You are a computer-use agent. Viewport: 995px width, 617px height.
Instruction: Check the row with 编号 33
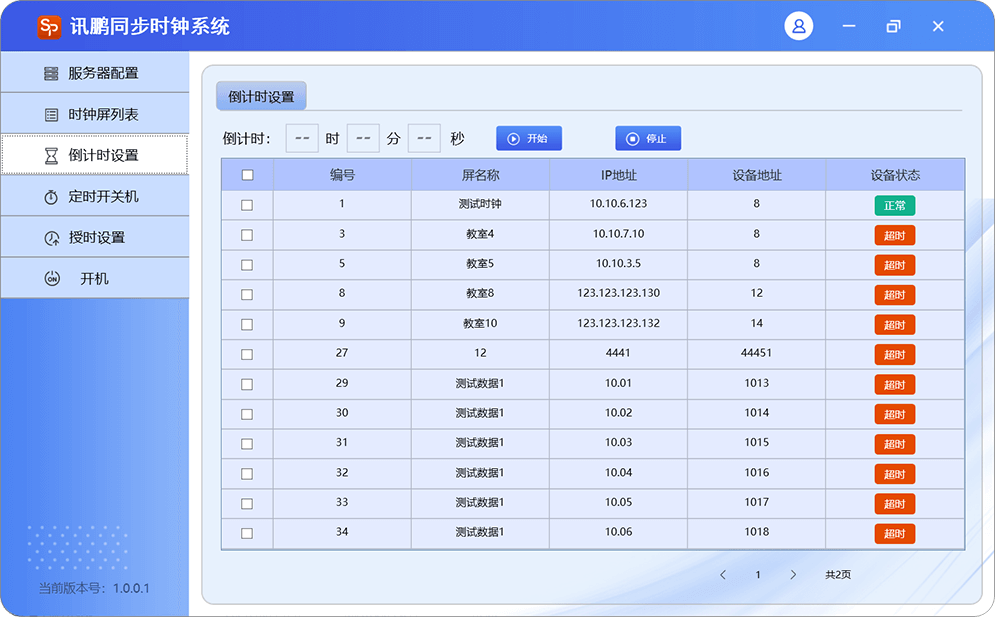[x=247, y=503]
